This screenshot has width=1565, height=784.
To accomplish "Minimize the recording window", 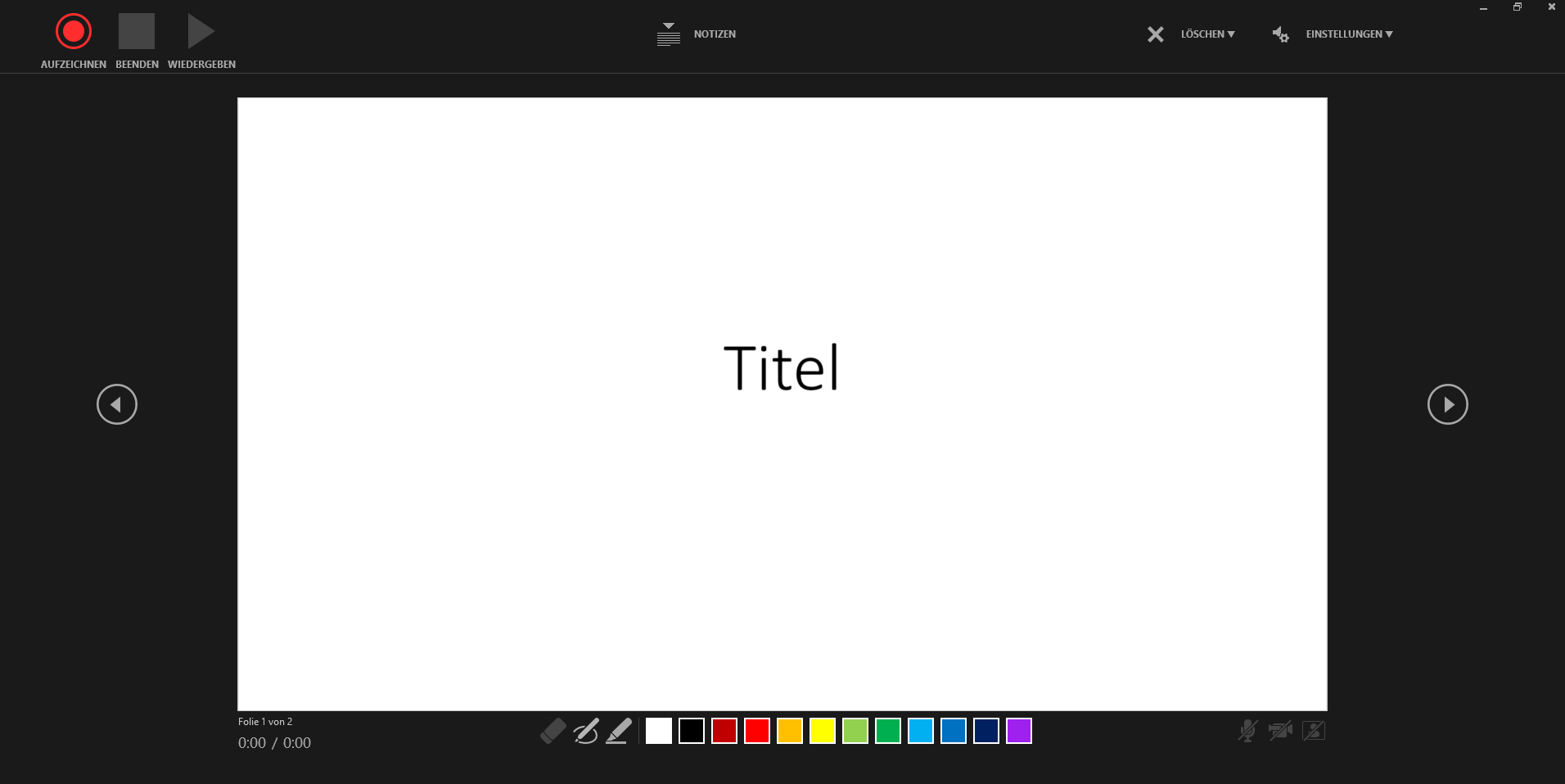I will click(1483, 7).
